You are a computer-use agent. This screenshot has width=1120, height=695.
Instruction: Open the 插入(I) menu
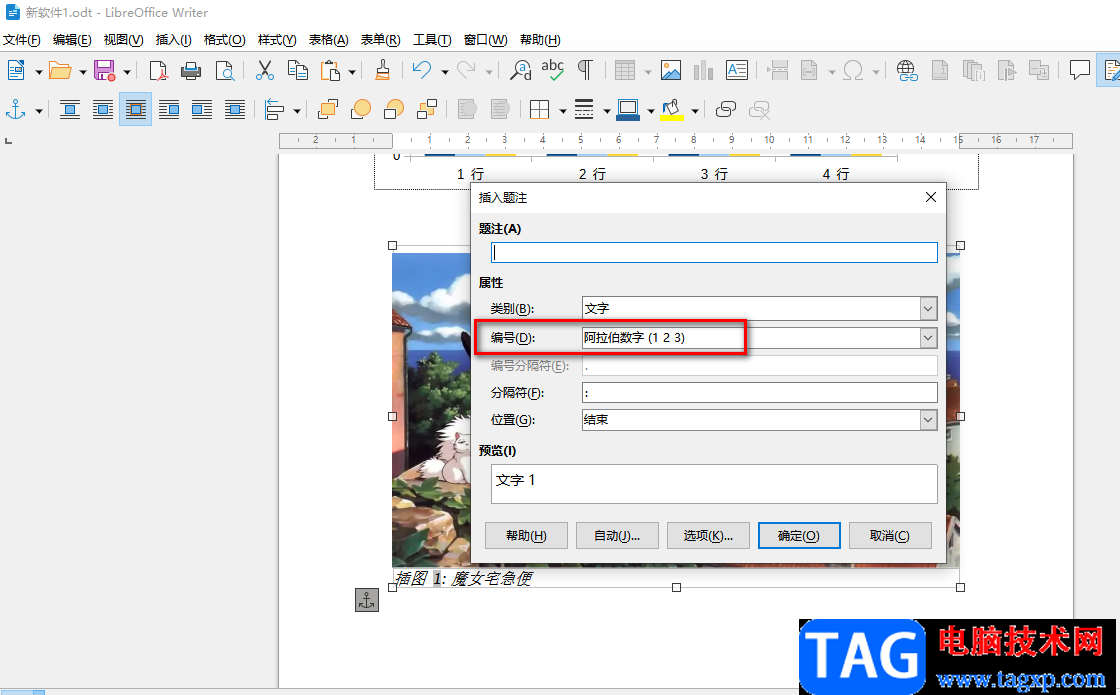[x=174, y=40]
